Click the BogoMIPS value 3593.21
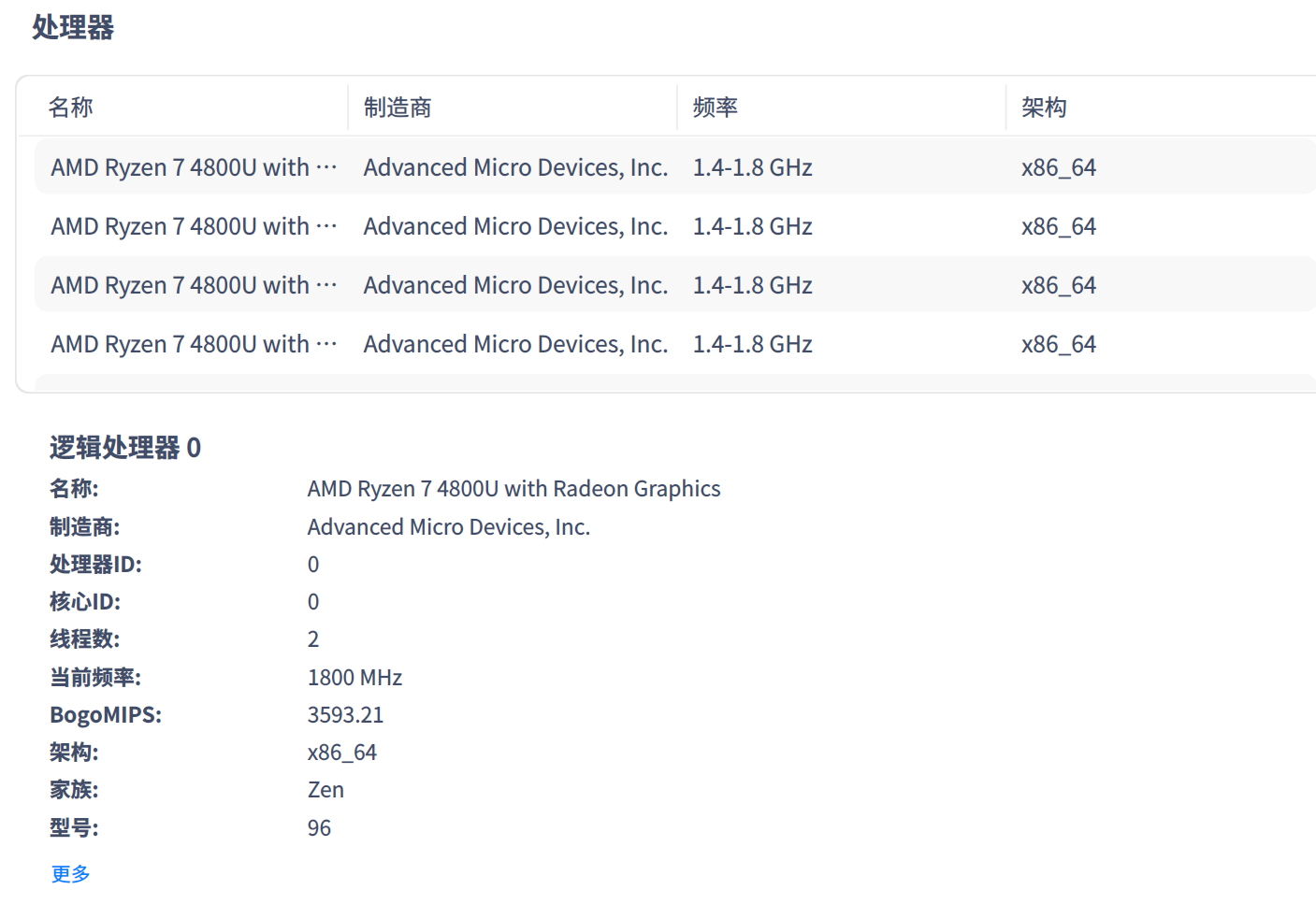Screen dimensions: 1316x904 [345, 715]
